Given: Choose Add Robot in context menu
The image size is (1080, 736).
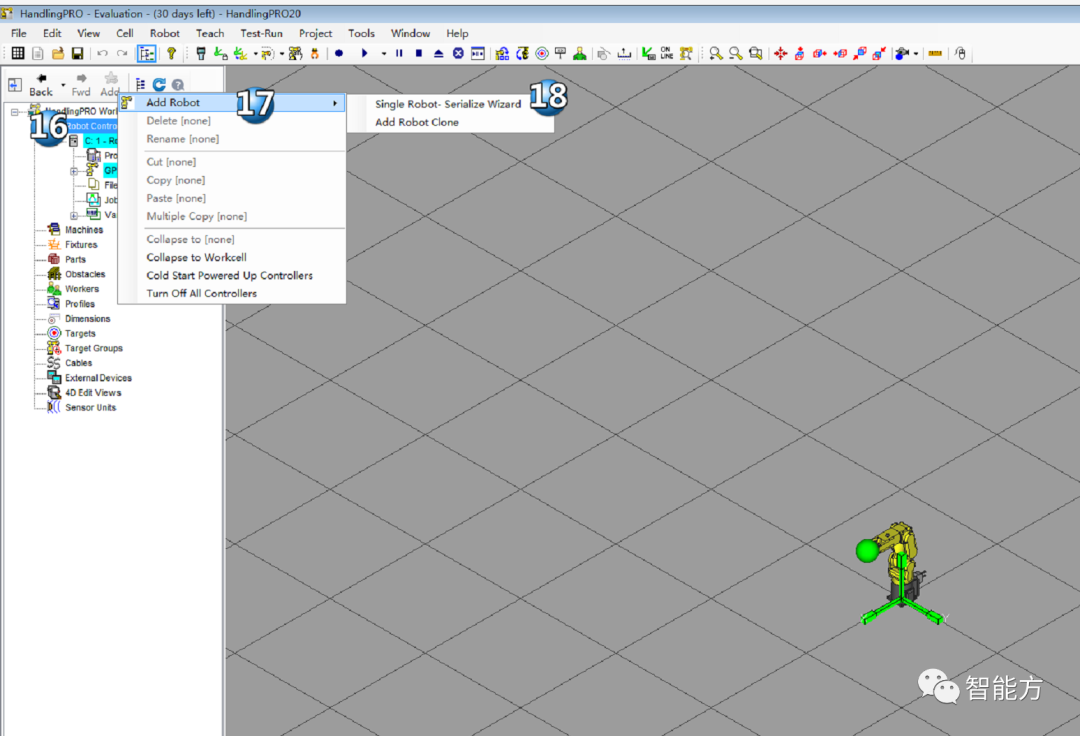Looking at the screenshot, I should pos(231,103).
